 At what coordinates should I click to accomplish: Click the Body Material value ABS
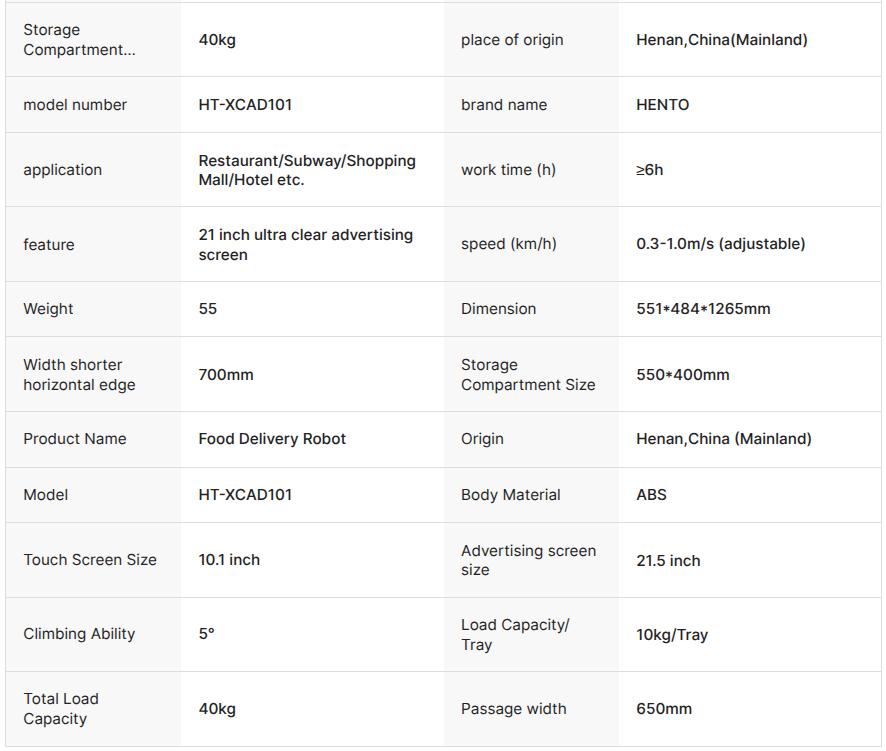pos(651,495)
